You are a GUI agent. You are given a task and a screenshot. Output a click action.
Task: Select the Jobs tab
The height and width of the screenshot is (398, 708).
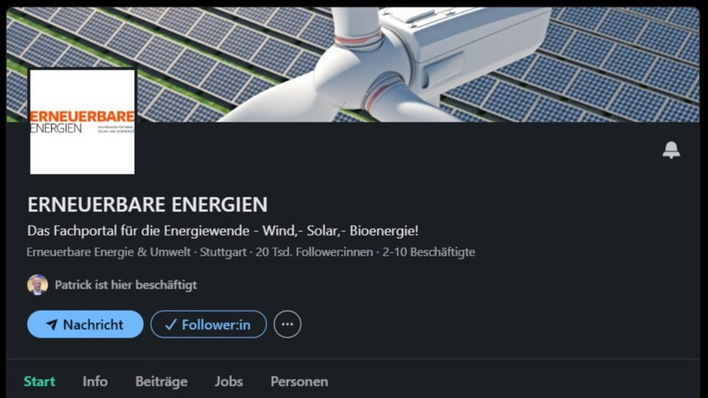point(228,381)
